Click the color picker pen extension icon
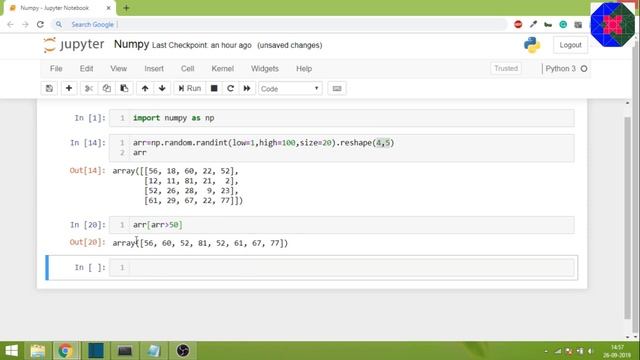Image resolution: width=640 pixels, height=360 pixels. 533,24
